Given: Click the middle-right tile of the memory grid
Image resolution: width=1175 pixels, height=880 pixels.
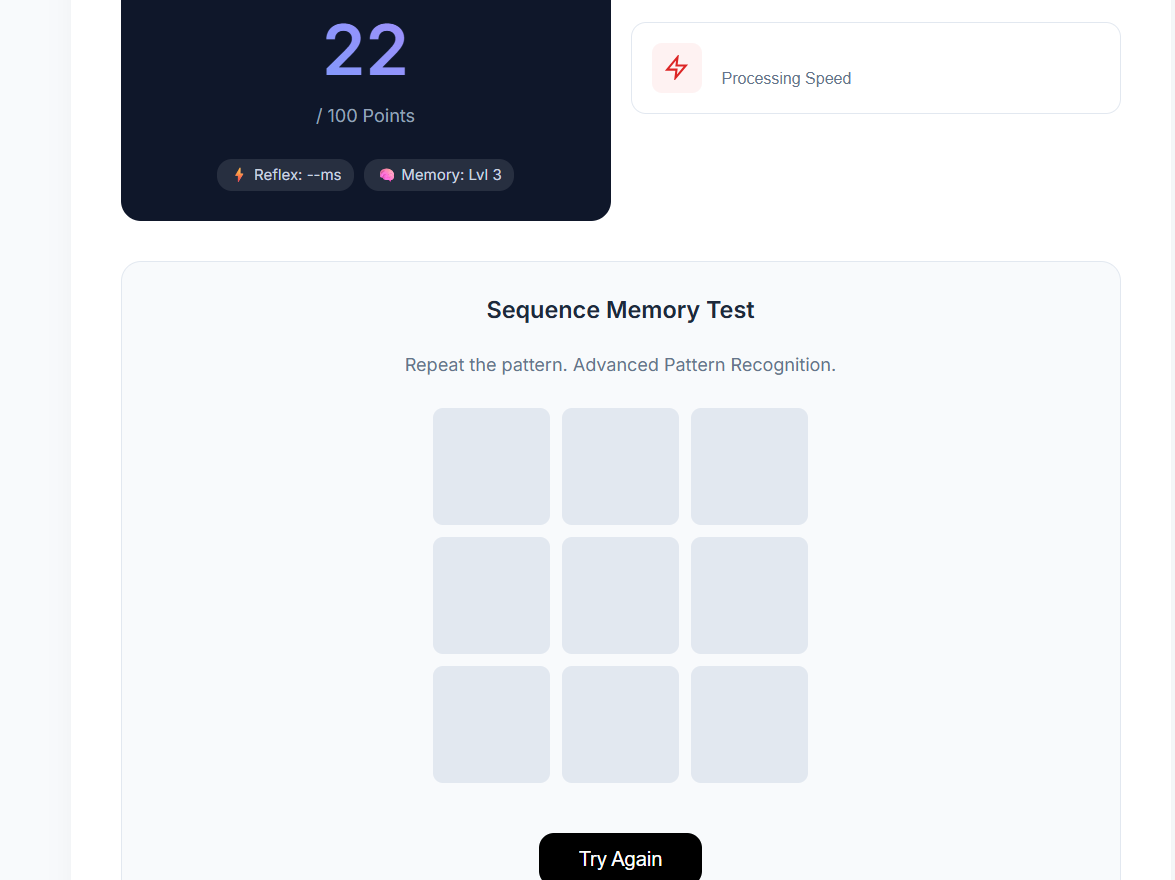Looking at the screenshot, I should (749, 595).
